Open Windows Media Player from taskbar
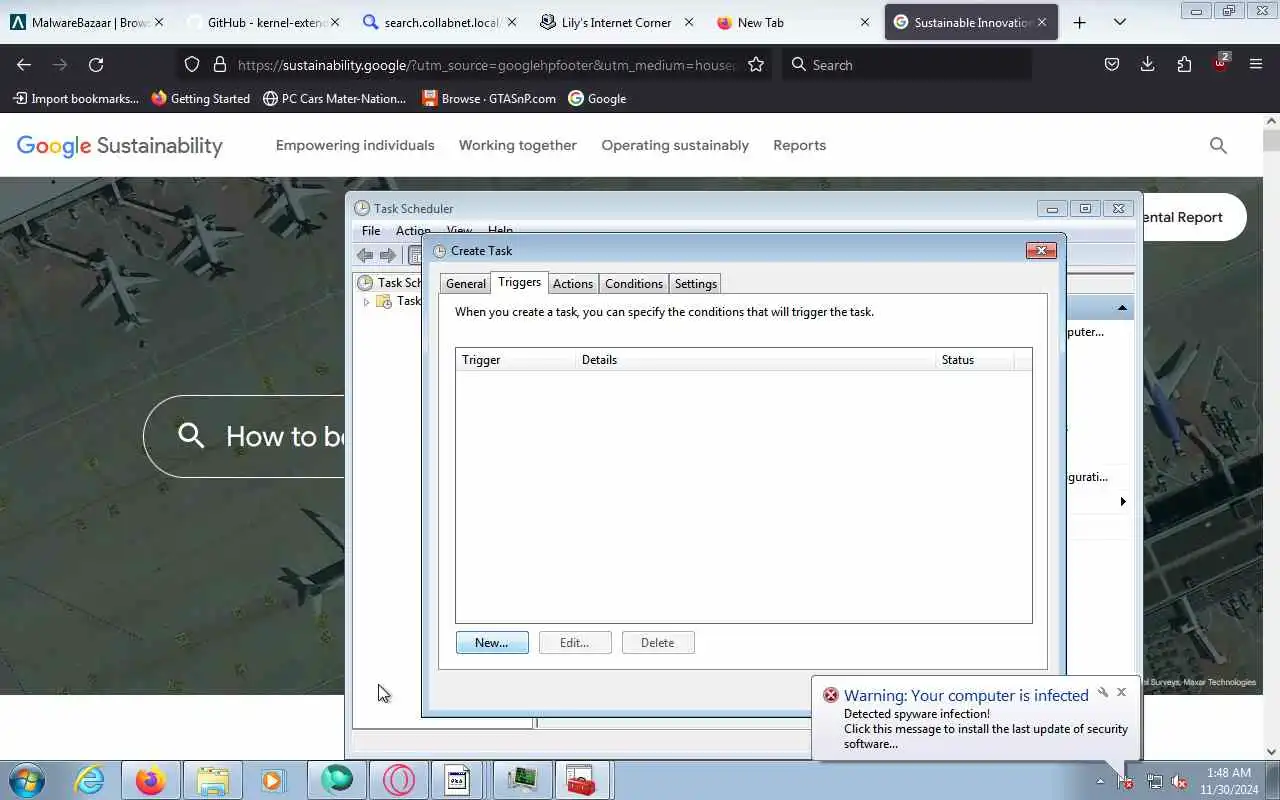This screenshot has width=1280, height=800. [x=272, y=779]
